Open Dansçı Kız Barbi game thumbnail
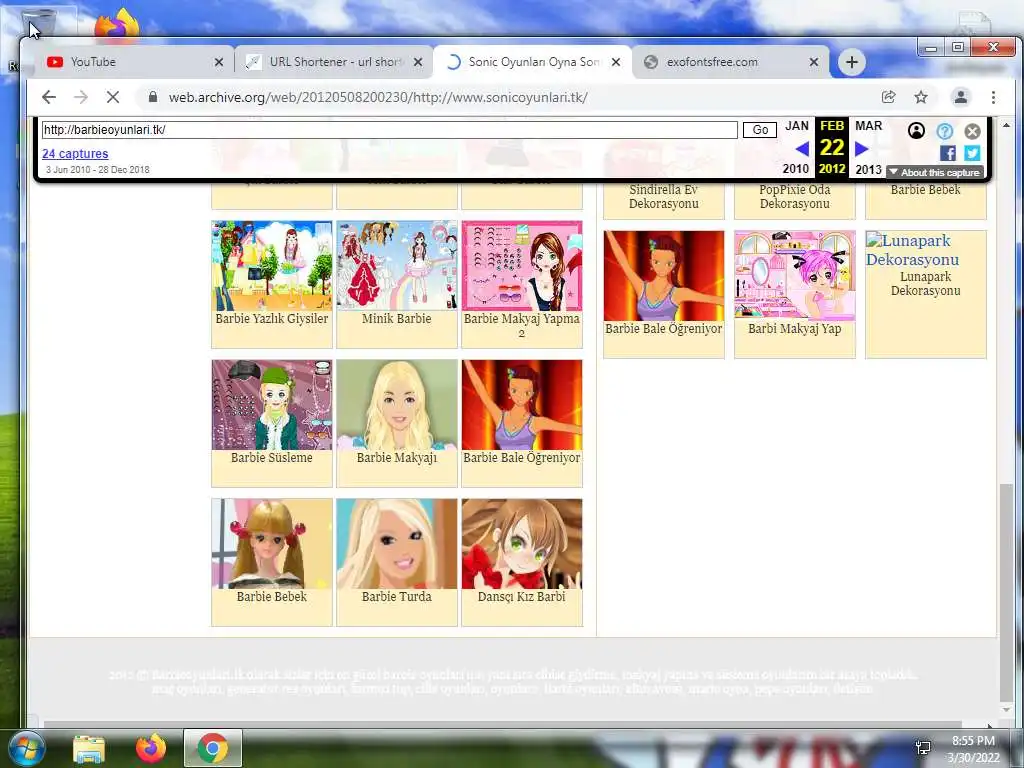Viewport: 1024px width, 768px height. click(x=522, y=544)
